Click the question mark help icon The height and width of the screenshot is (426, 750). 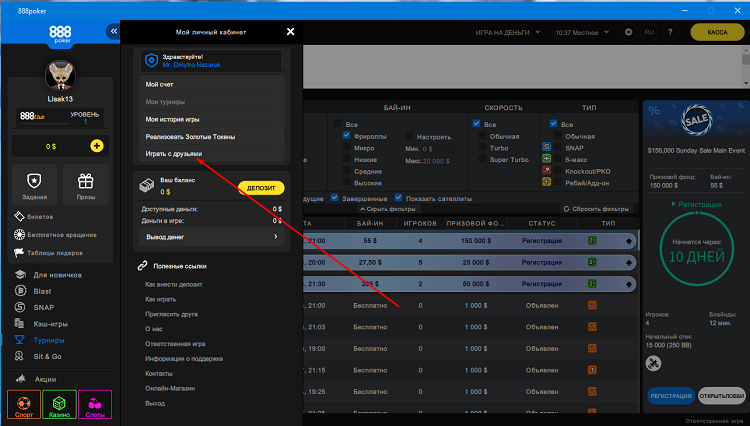pyautogui.click(x=672, y=32)
